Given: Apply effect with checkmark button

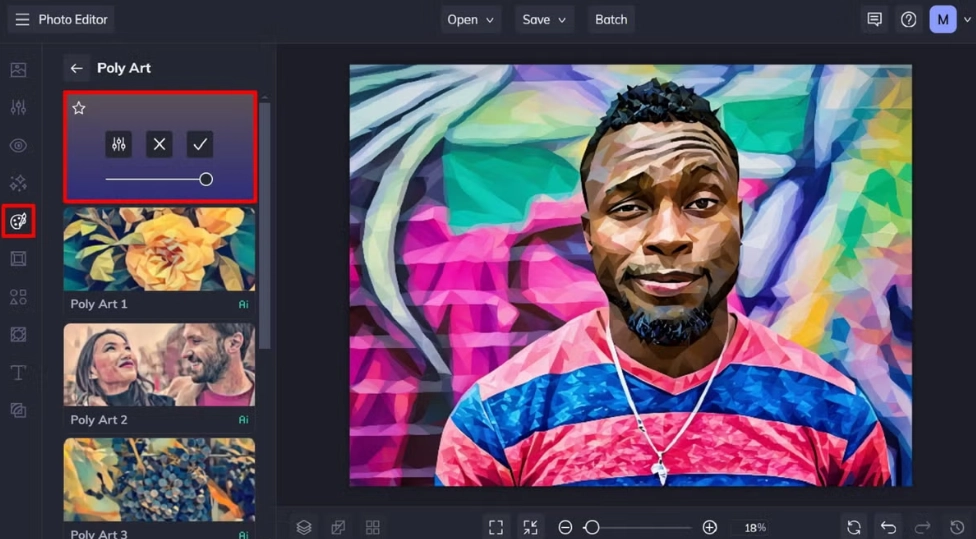Looking at the screenshot, I should pos(200,144).
